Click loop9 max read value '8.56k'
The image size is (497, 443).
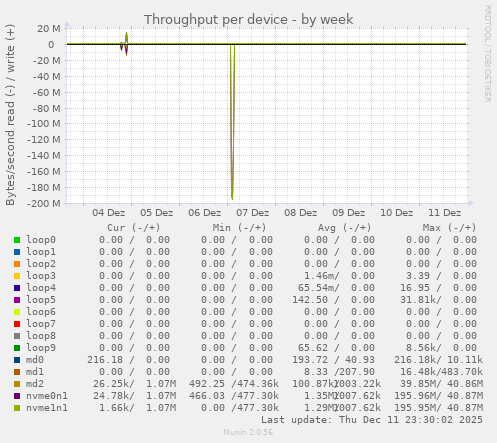[421, 348]
